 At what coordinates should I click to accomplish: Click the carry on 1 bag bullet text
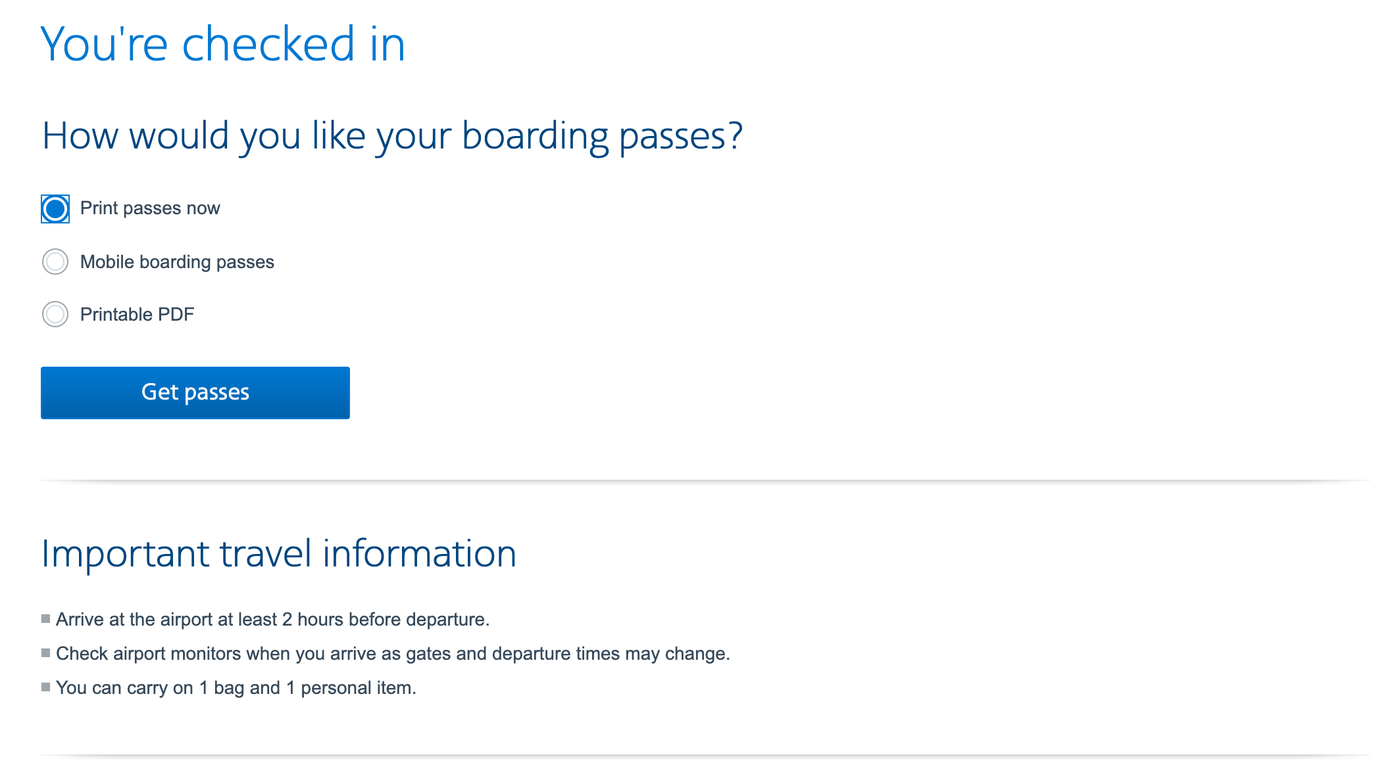click(x=236, y=687)
